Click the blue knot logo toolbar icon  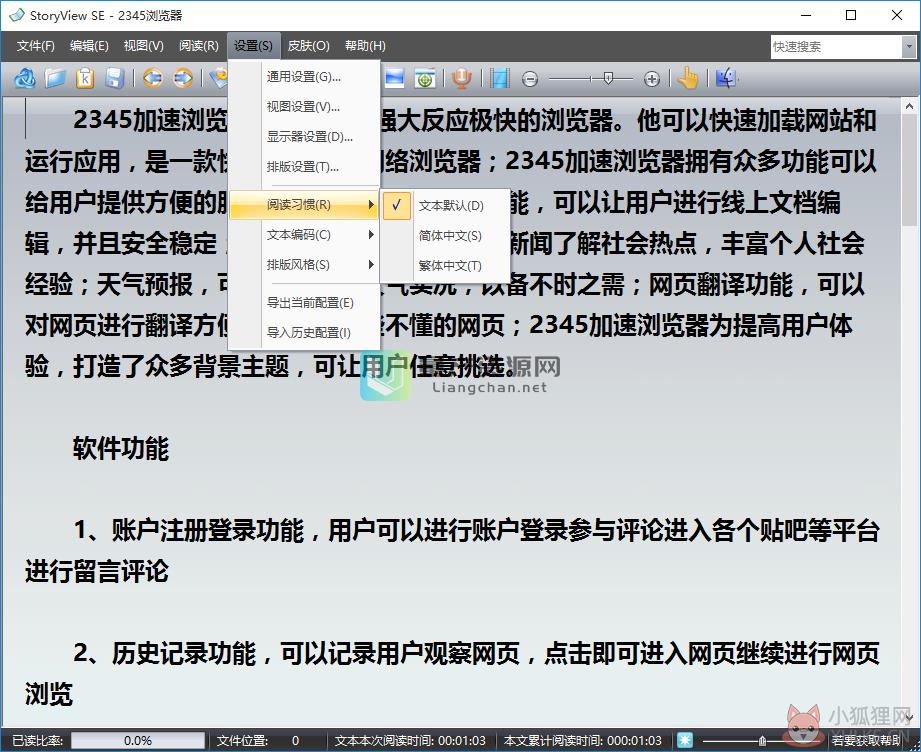[25, 78]
